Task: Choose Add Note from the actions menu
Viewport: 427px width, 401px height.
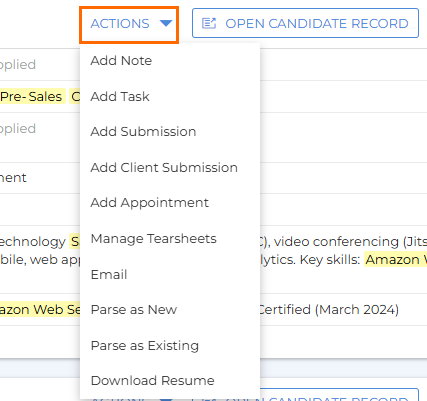Action: click(x=121, y=61)
